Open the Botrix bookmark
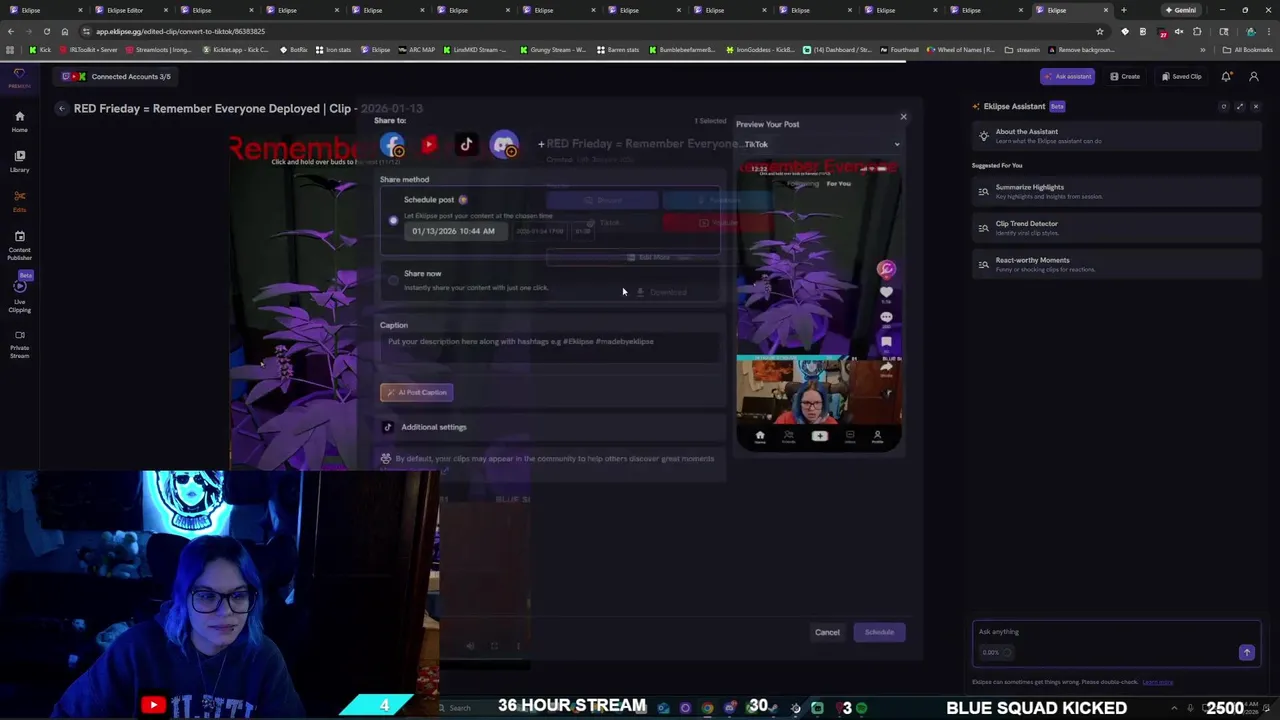 click(x=294, y=49)
